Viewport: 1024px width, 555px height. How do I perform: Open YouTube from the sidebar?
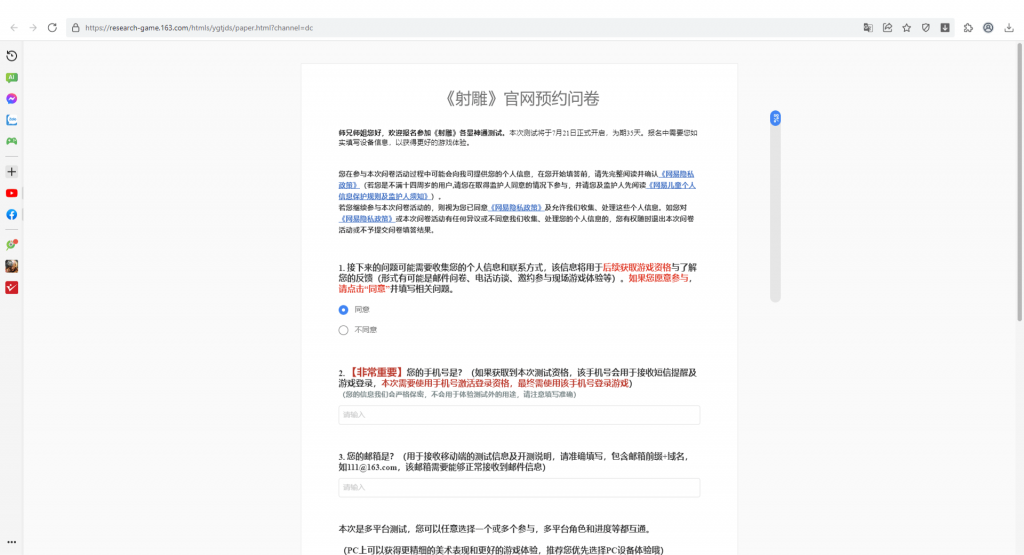coord(12,193)
